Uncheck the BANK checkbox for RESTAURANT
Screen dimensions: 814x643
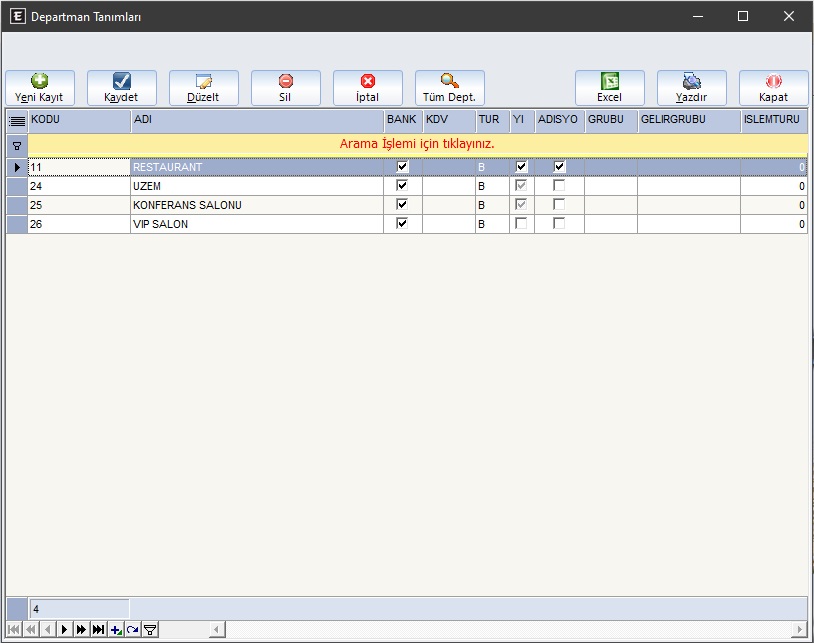tap(403, 167)
